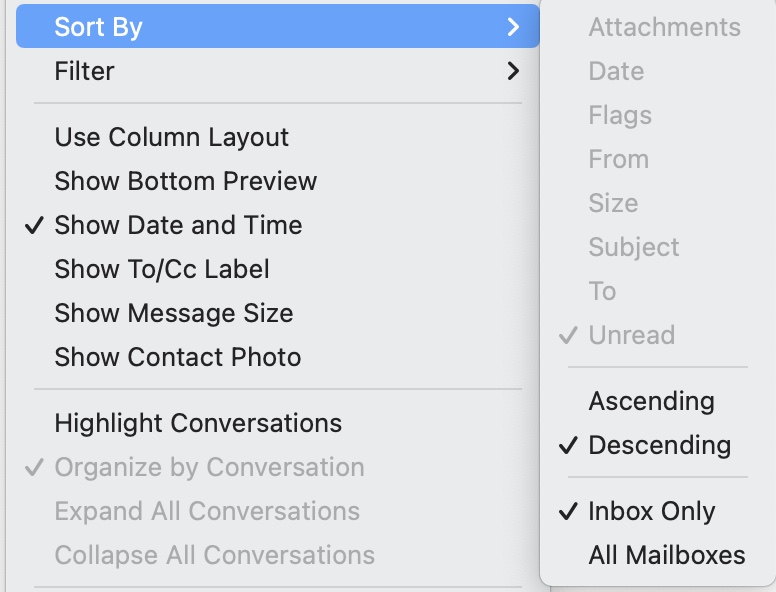Click Unread sort option

(631, 335)
